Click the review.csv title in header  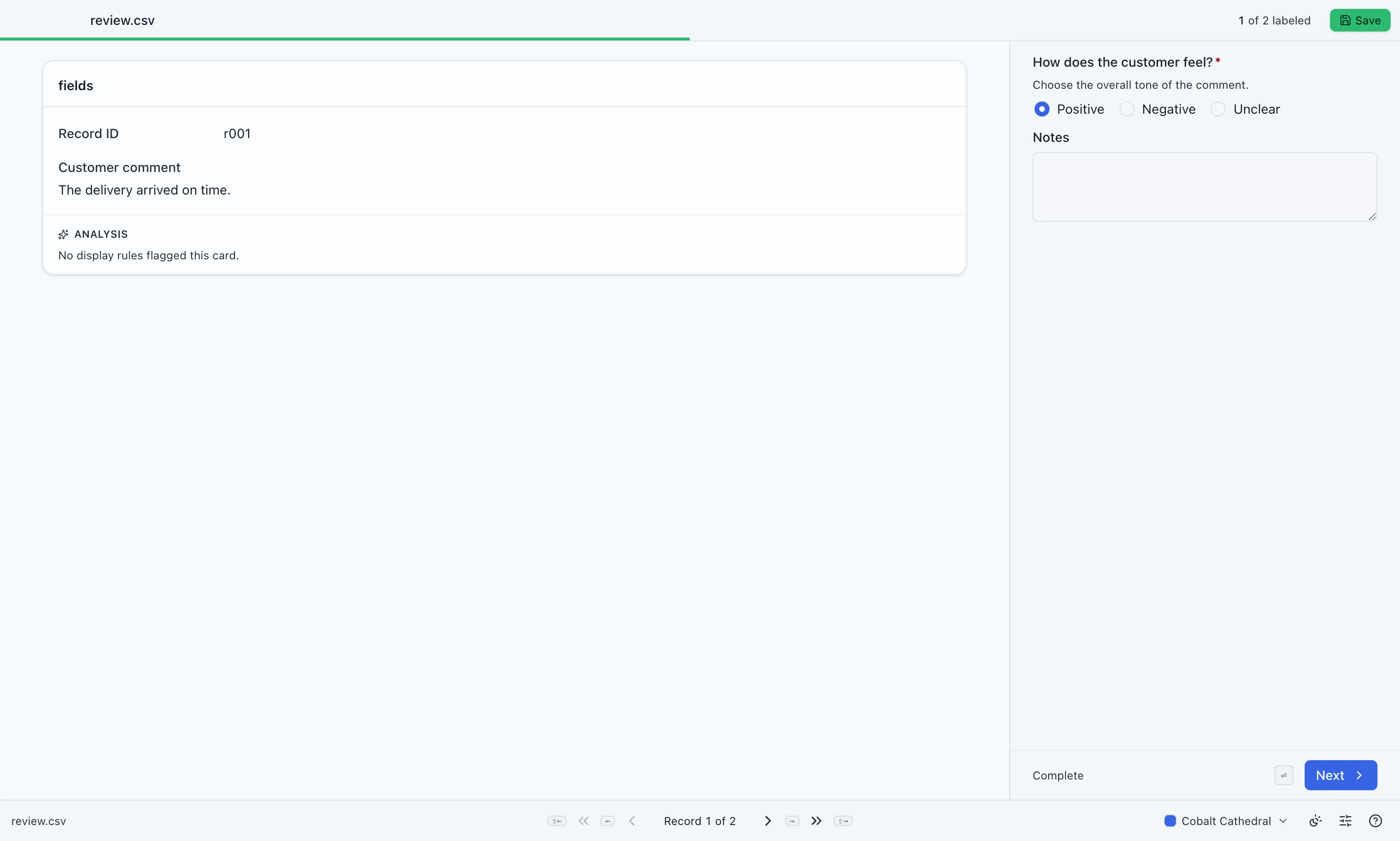coord(122,20)
